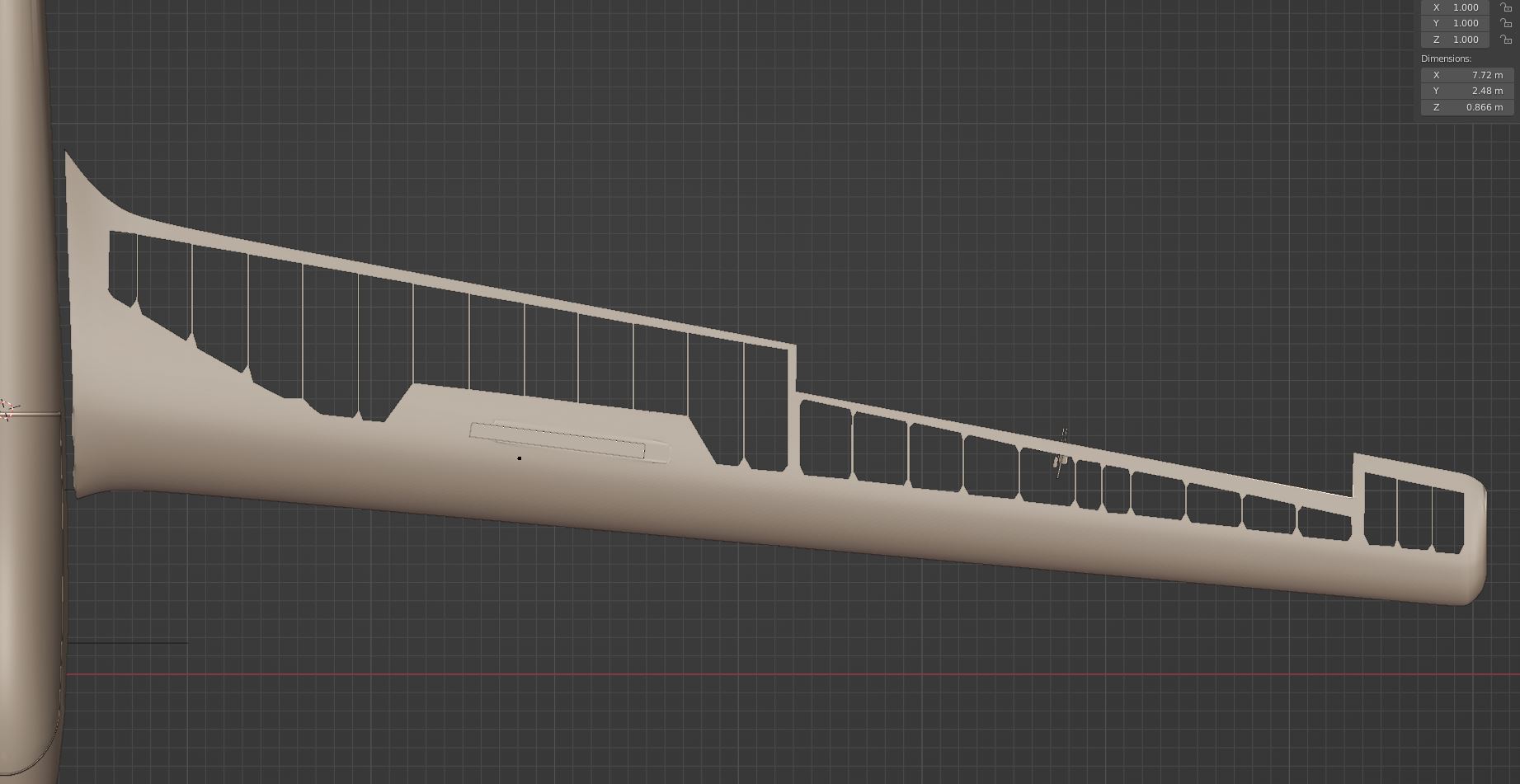Viewport: 1520px width, 784px height.
Task: Click the short black line below wing root
Action: 128,643
